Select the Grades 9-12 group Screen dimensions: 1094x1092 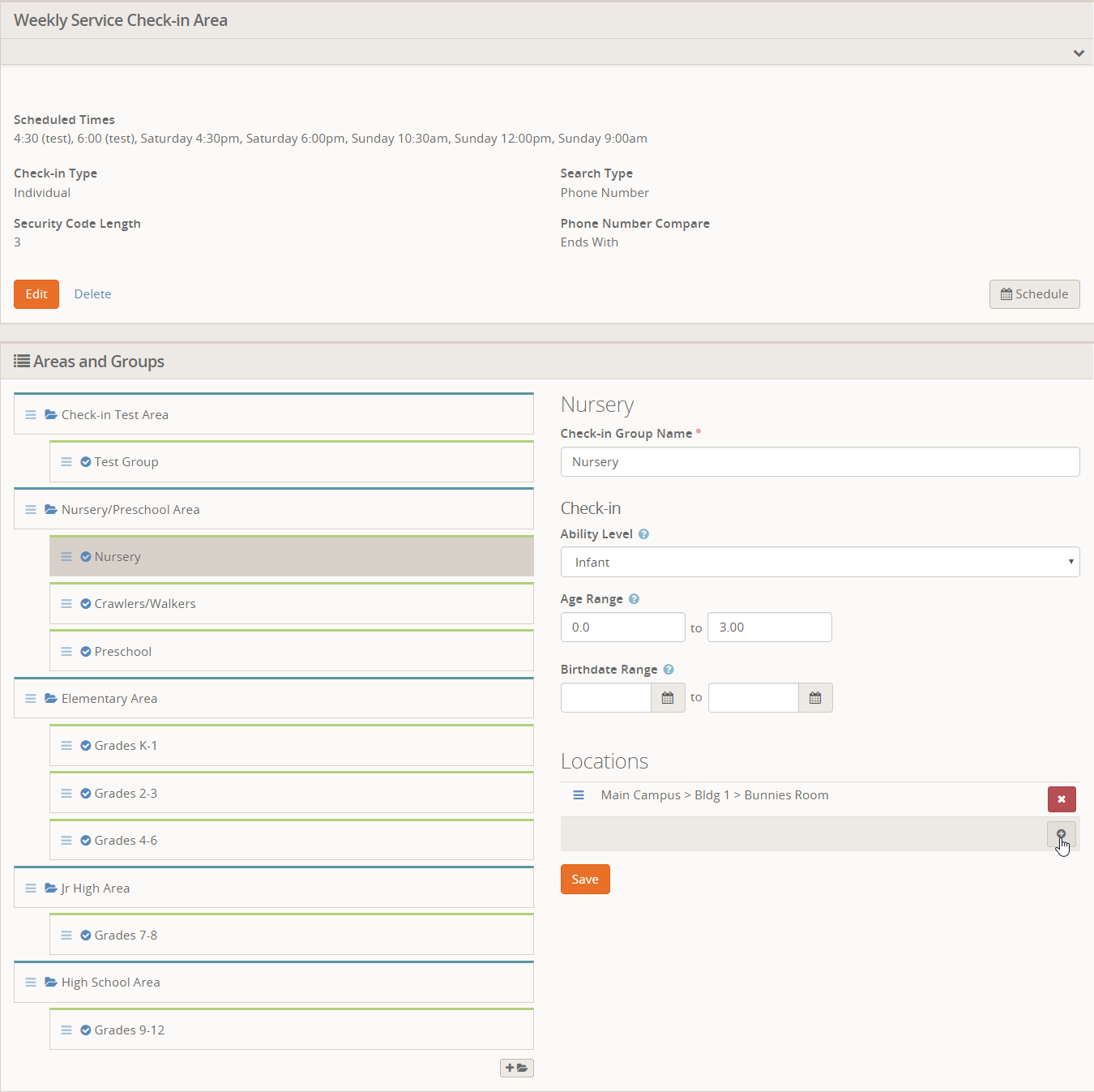[x=130, y=1030]
